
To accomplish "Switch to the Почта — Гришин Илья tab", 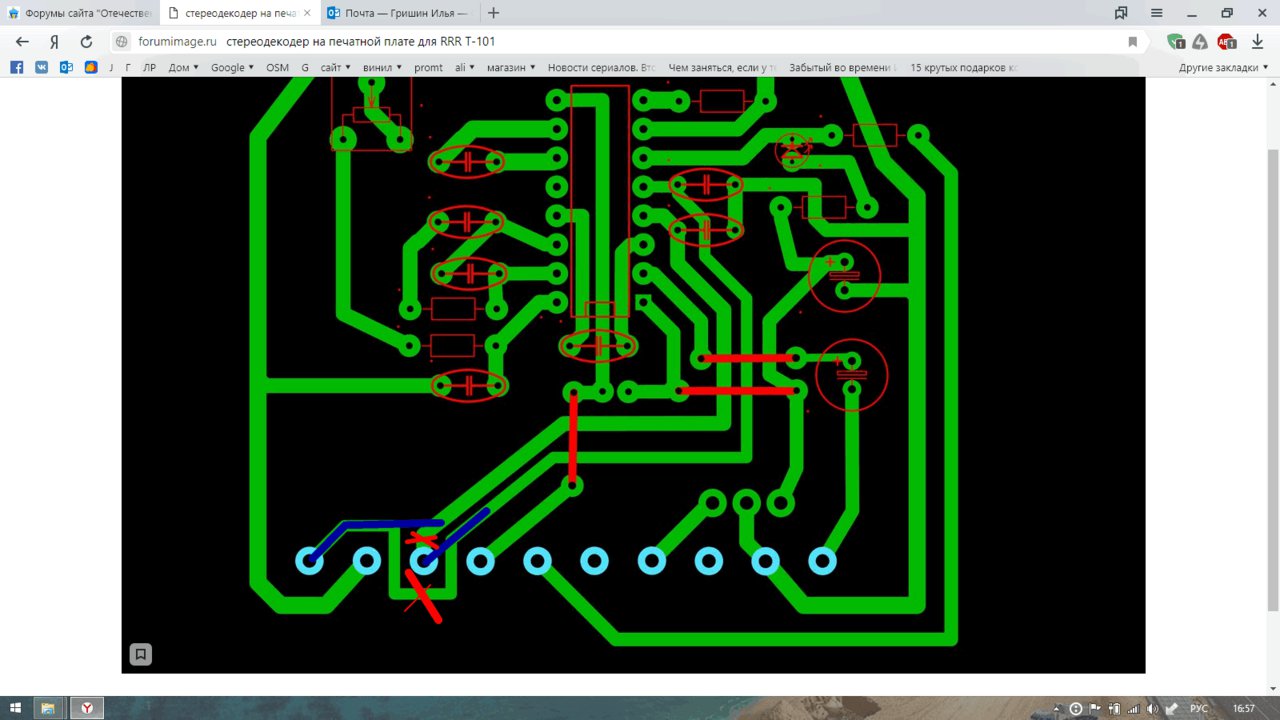I will pyautogui.click(x=400, y=13).
